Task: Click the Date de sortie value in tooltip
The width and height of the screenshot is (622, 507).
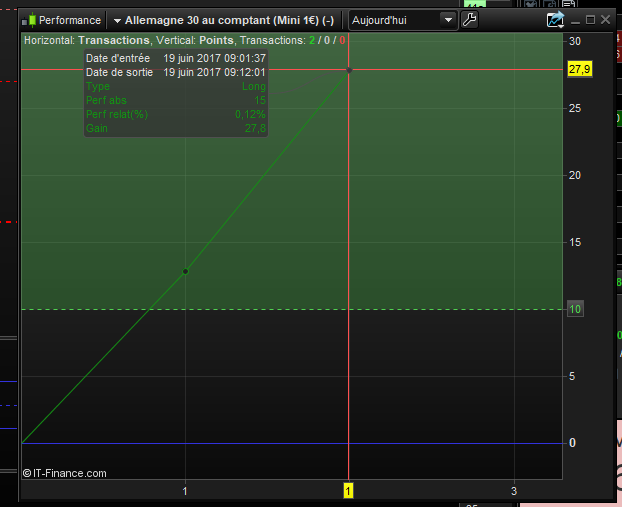Action: [x=214, y=73]
